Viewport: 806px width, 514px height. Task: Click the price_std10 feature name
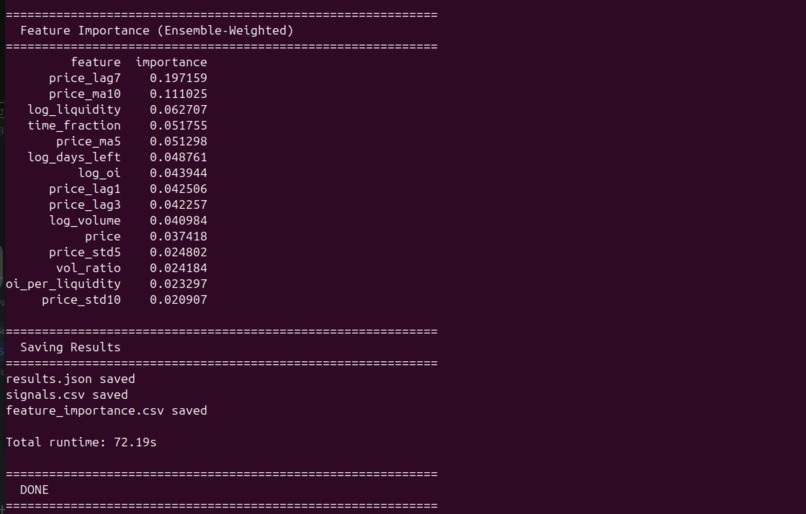pyautogui.click(x=81, y=300)
